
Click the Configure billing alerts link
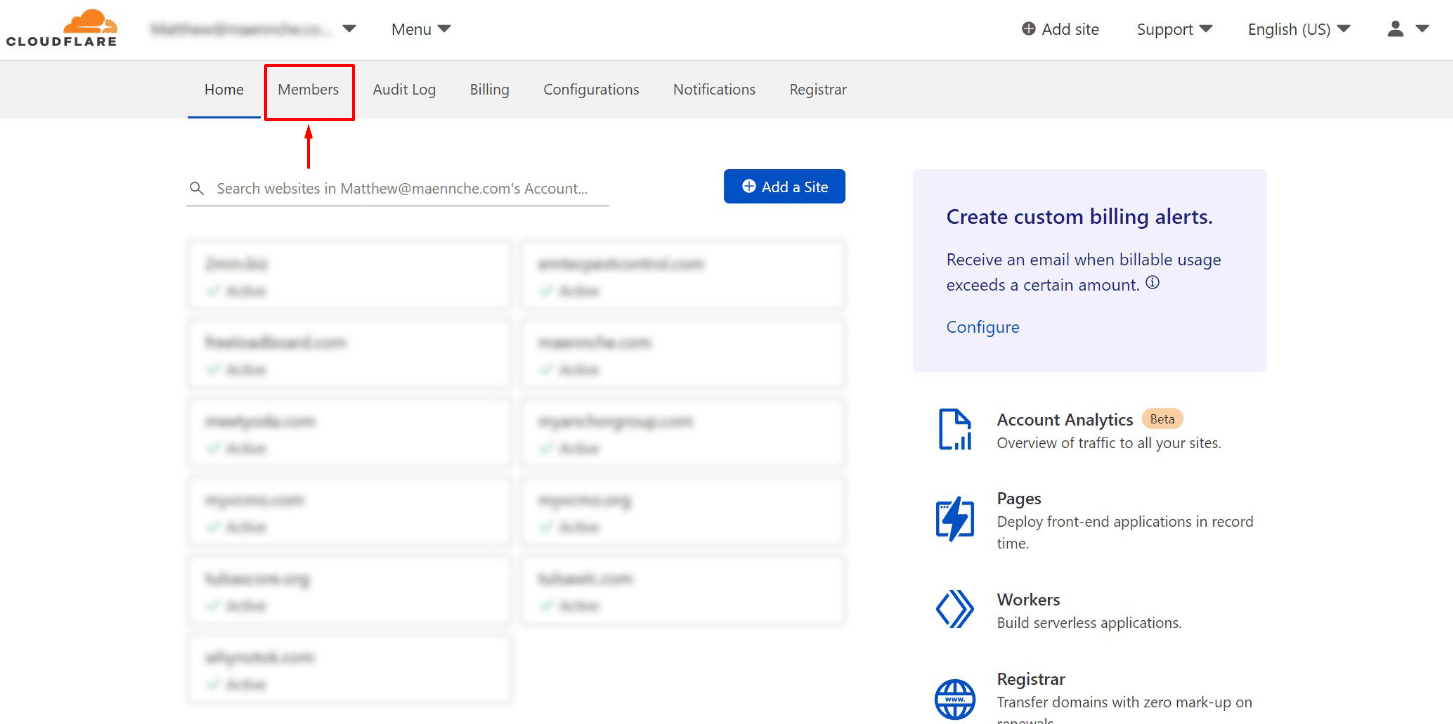click(x=982, y=327)
